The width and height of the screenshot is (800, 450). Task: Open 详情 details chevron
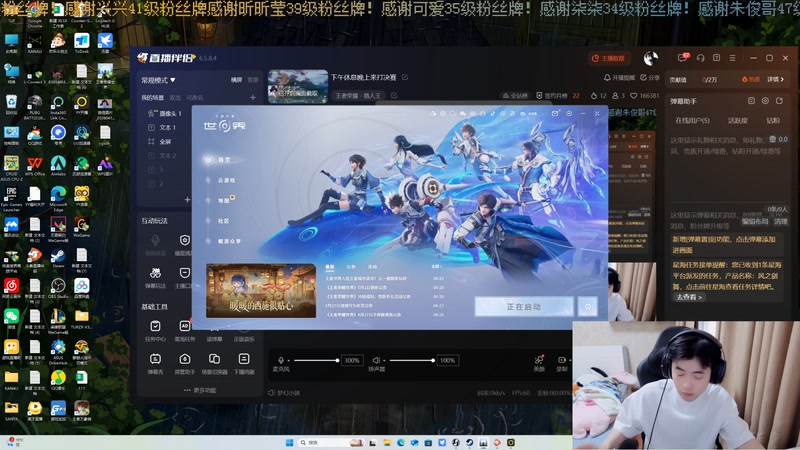click(775, 80)
